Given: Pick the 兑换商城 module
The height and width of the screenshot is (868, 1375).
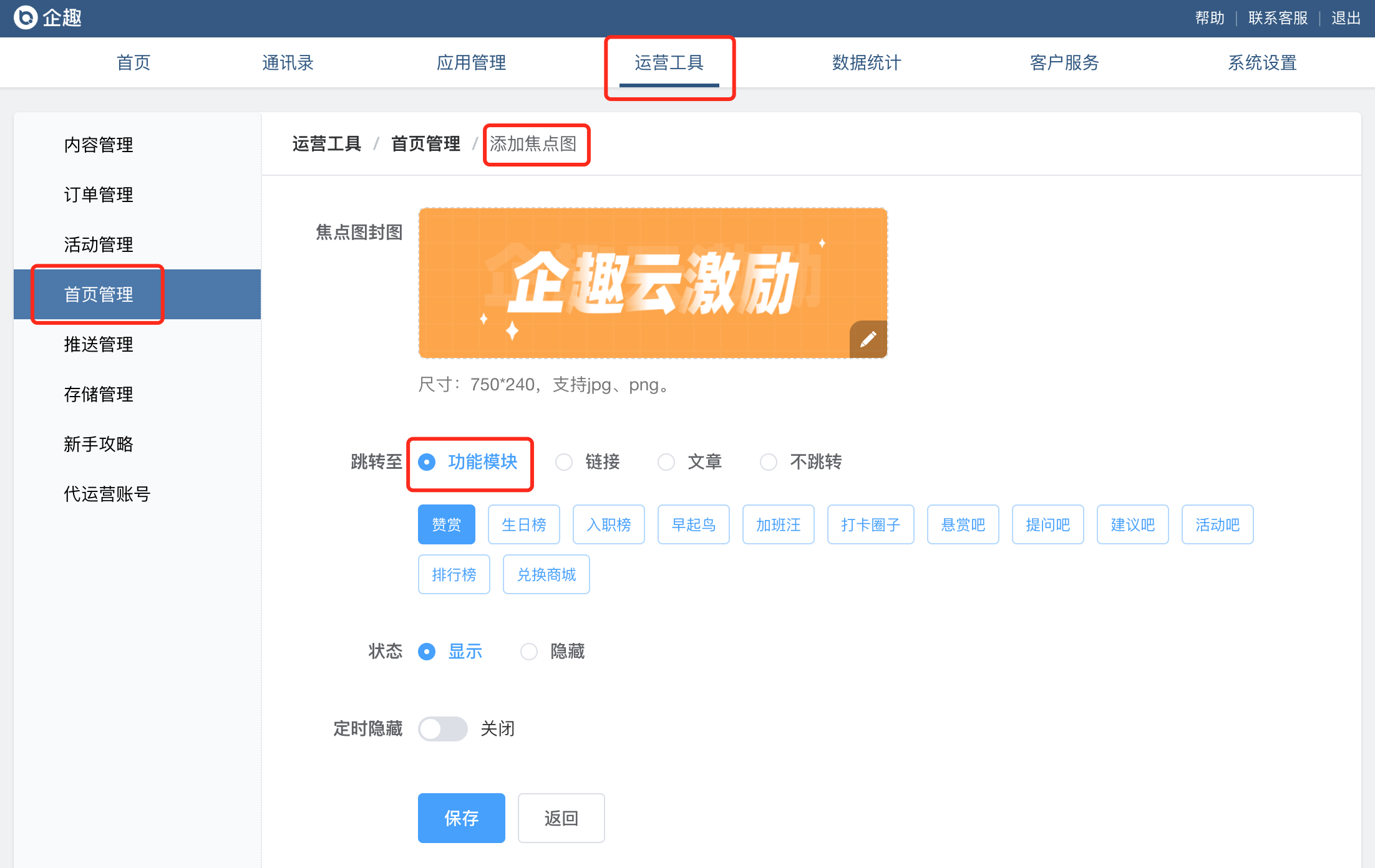Looking at the screenshot, I should click(547, 574).
